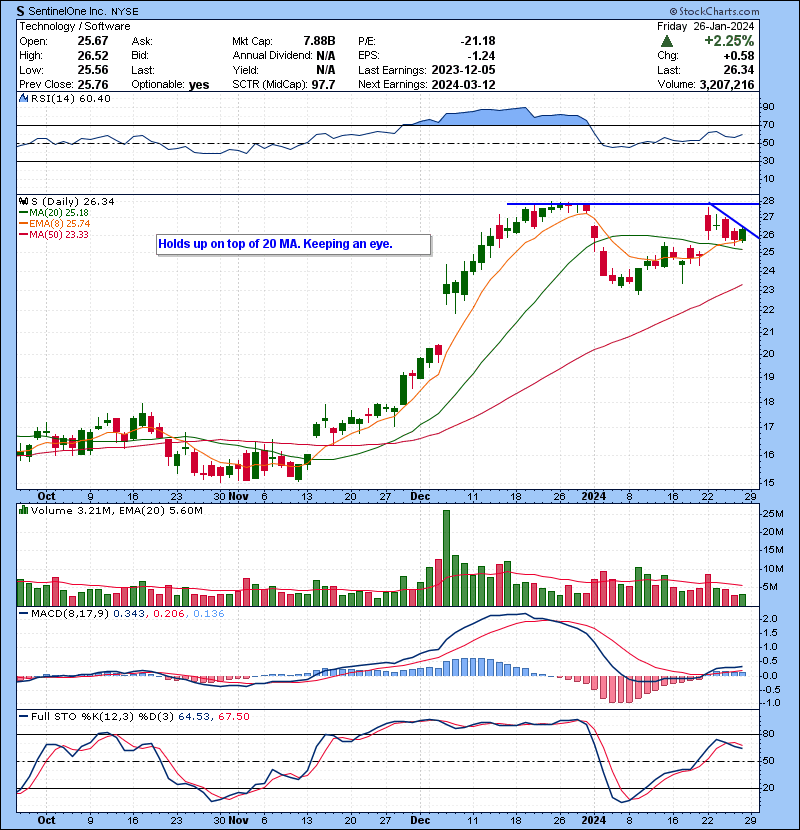Click the P/E value -21.18
The width and height of the screenshot is (800, 830).
[x=478, y=41]
